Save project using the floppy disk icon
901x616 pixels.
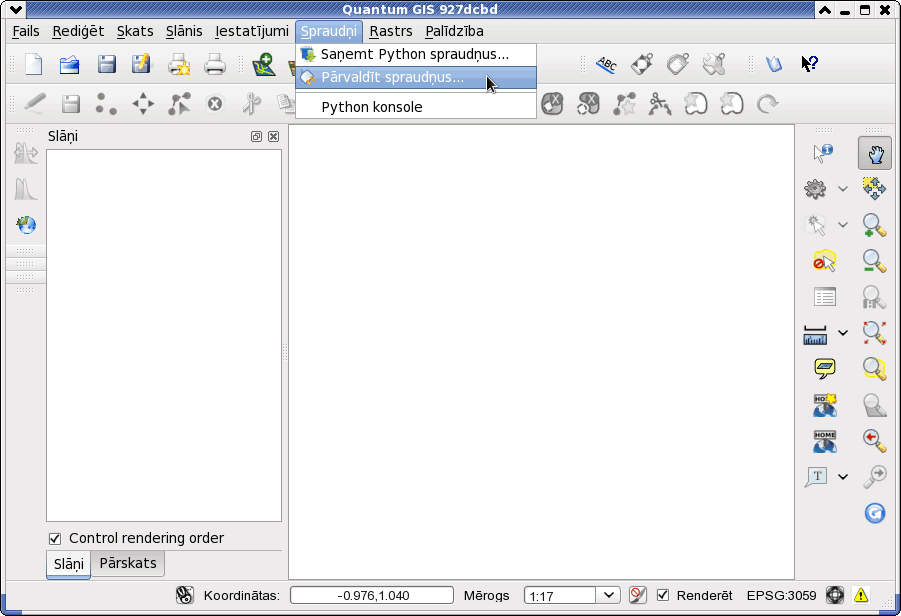tap(106, 64)
